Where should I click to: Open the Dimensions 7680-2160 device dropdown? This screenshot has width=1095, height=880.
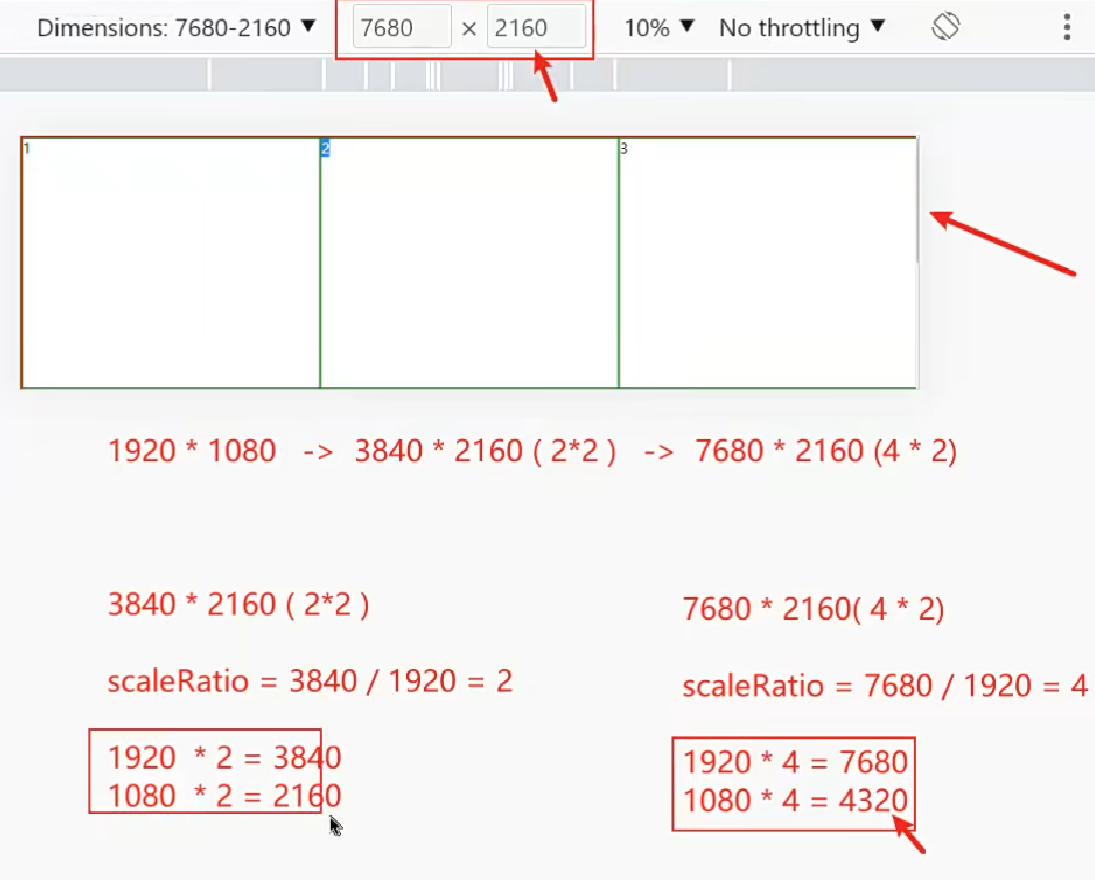[176, 27]
